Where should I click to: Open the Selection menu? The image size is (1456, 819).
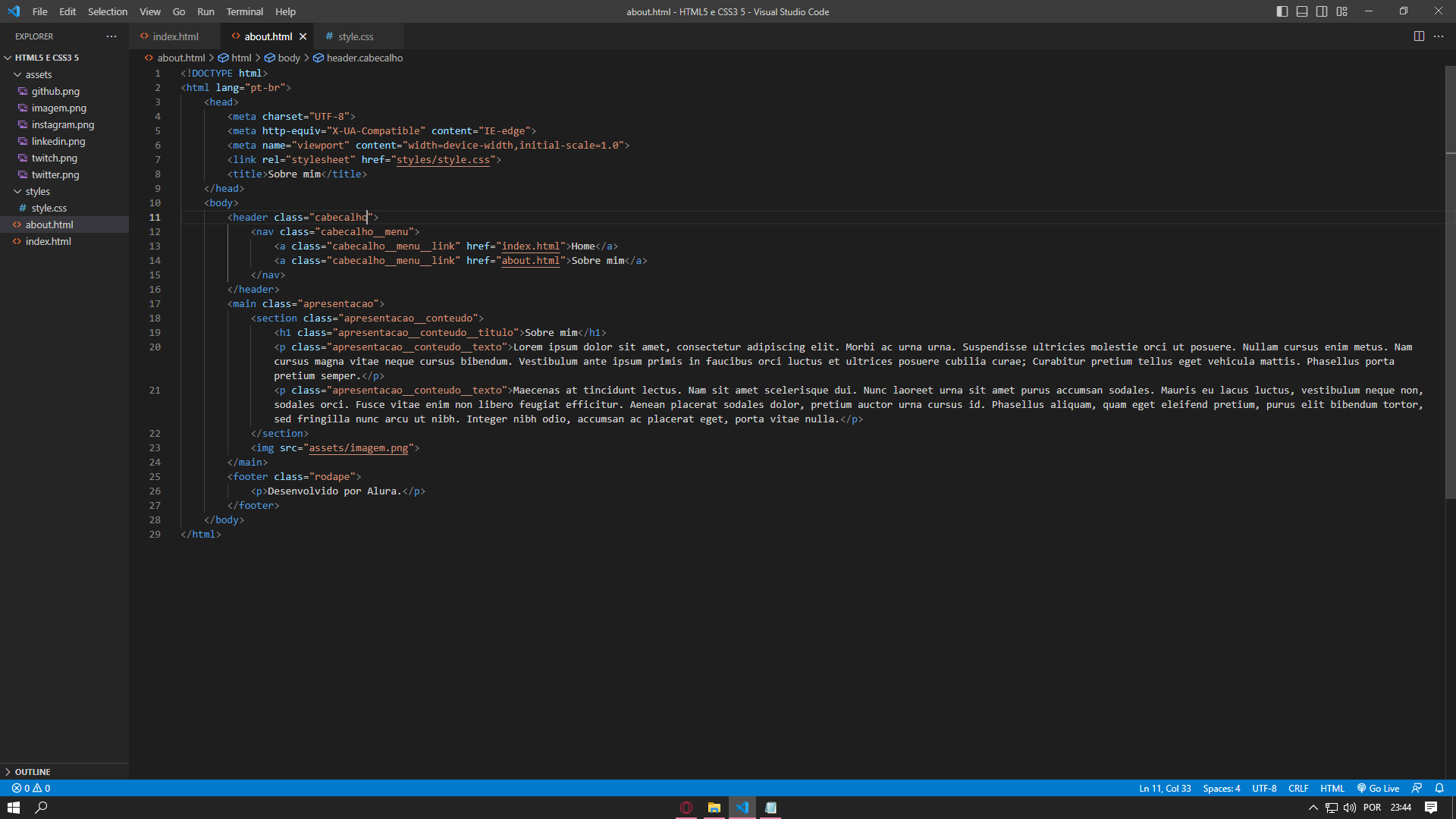108,11
